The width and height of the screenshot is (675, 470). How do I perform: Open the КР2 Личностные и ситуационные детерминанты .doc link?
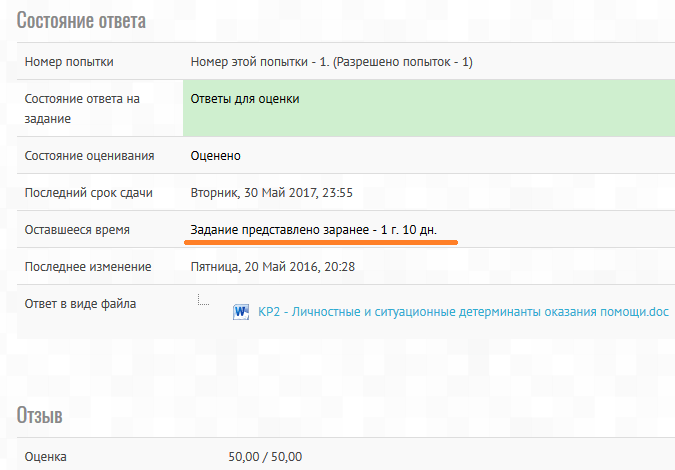coord(462,312)
